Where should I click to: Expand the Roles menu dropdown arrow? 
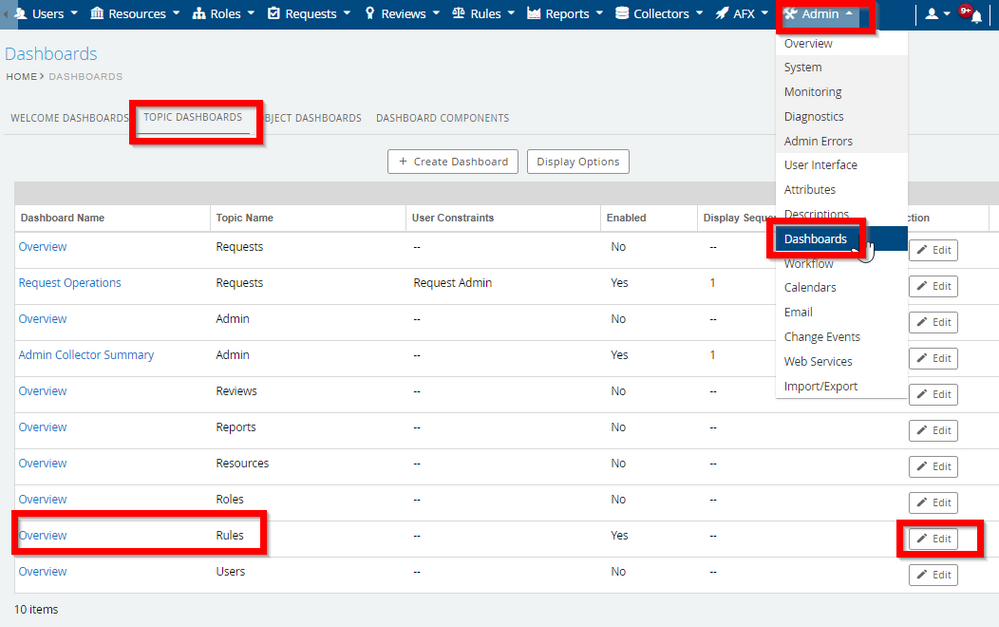point(250,14)
